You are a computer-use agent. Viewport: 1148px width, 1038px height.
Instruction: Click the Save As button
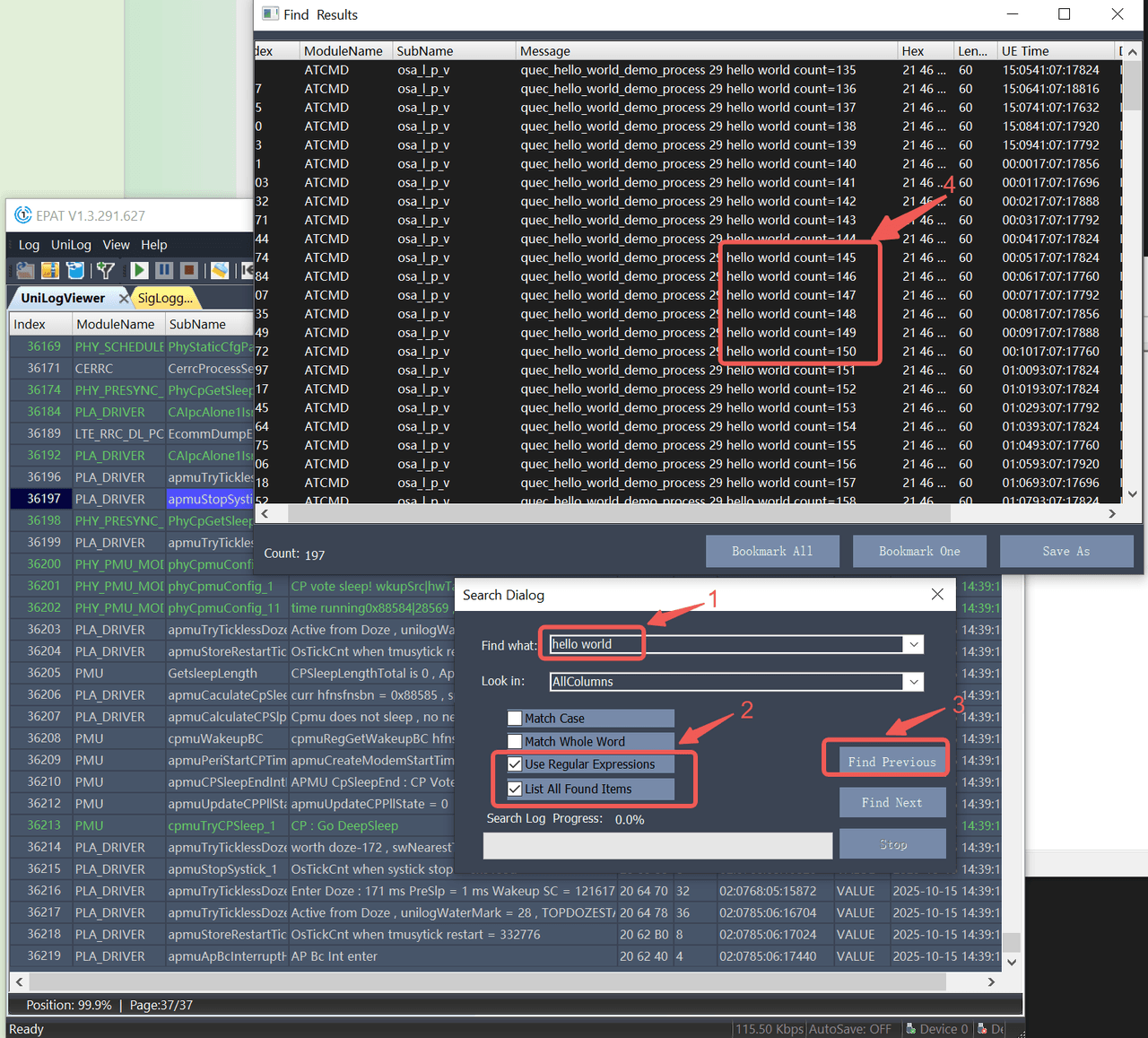1066,552
